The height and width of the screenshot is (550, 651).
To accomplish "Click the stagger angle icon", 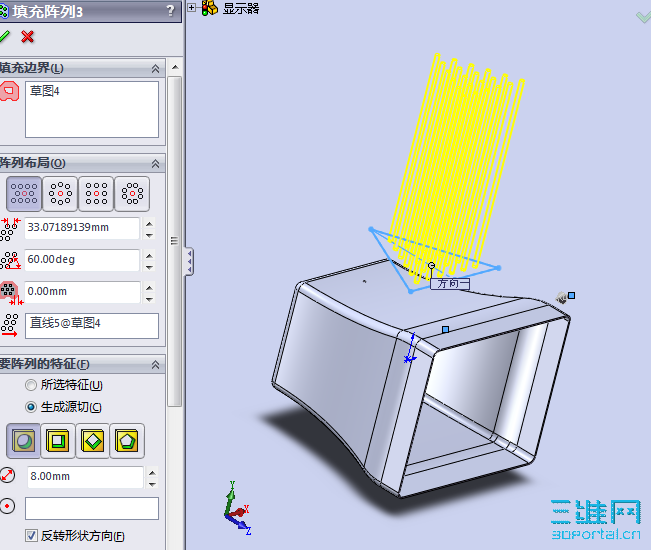I will click(x=10, y=260).
